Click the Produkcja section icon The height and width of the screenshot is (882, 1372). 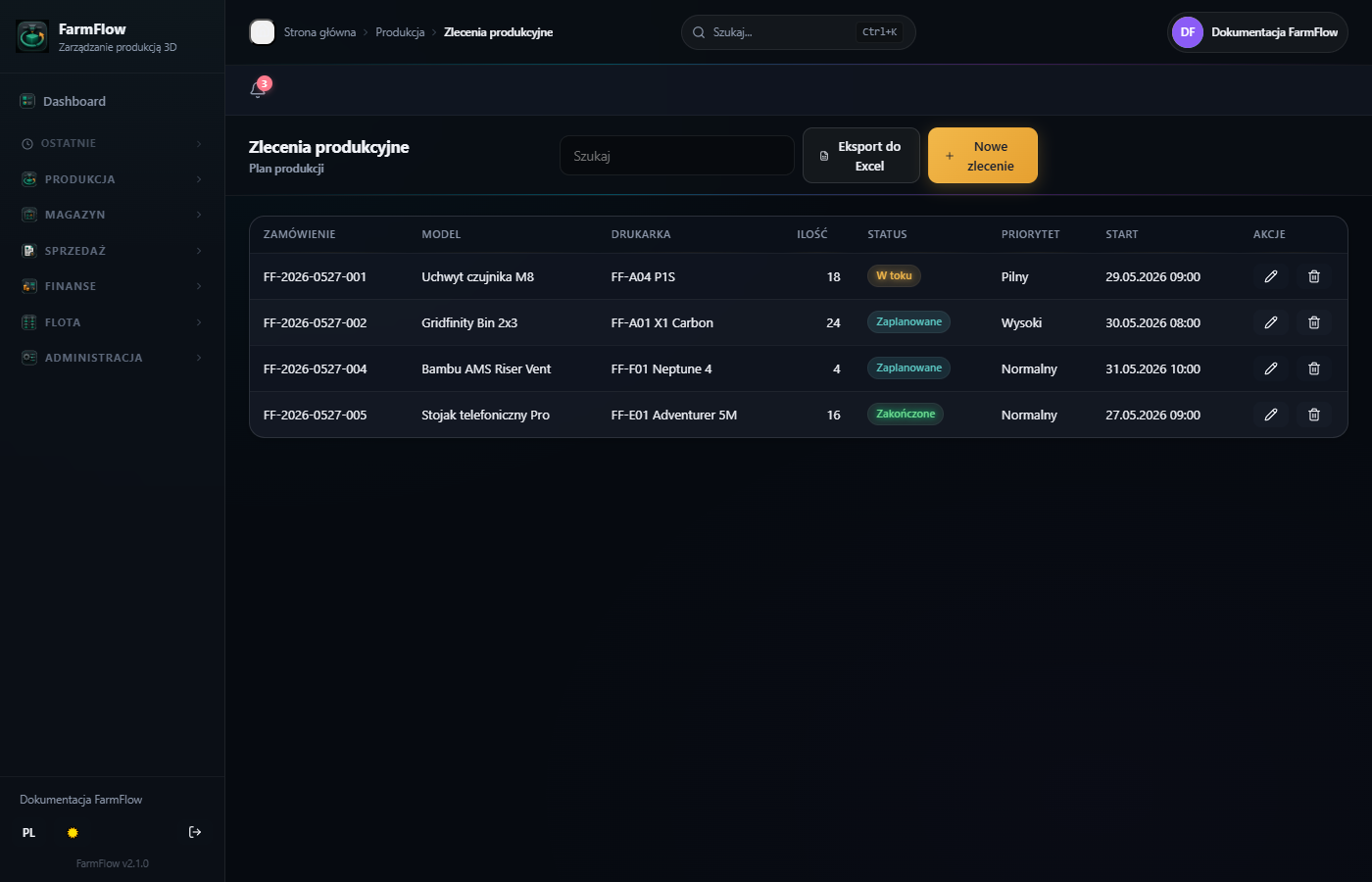point(29,179)
